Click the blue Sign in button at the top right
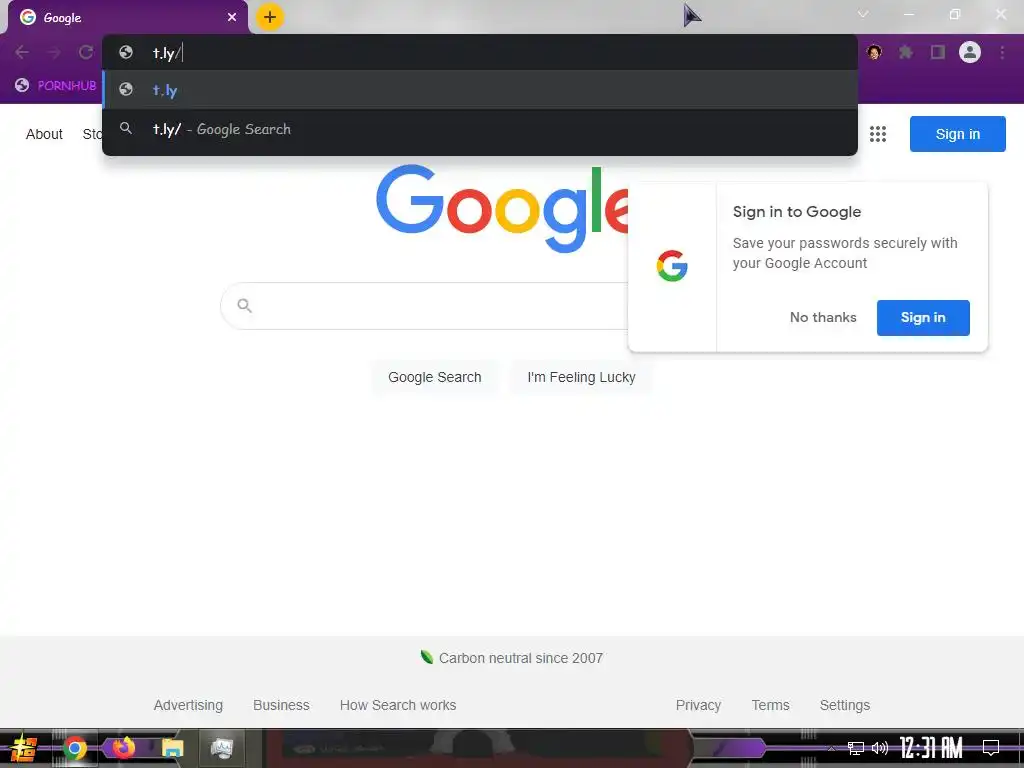Screen dimensions: 1024x768 [x=957, y=134]
